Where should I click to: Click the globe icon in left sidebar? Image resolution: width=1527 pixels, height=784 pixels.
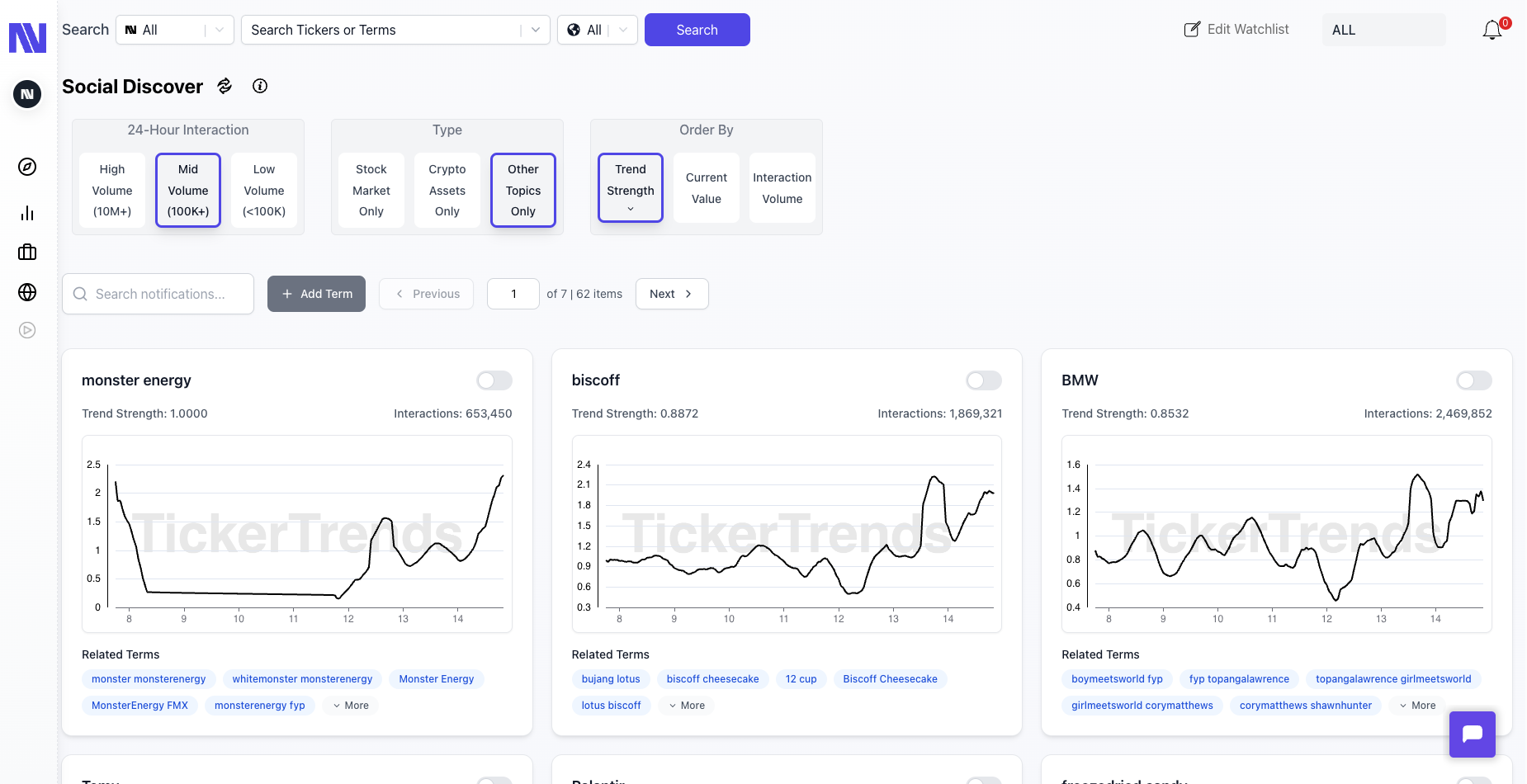[x=27, y=290]
